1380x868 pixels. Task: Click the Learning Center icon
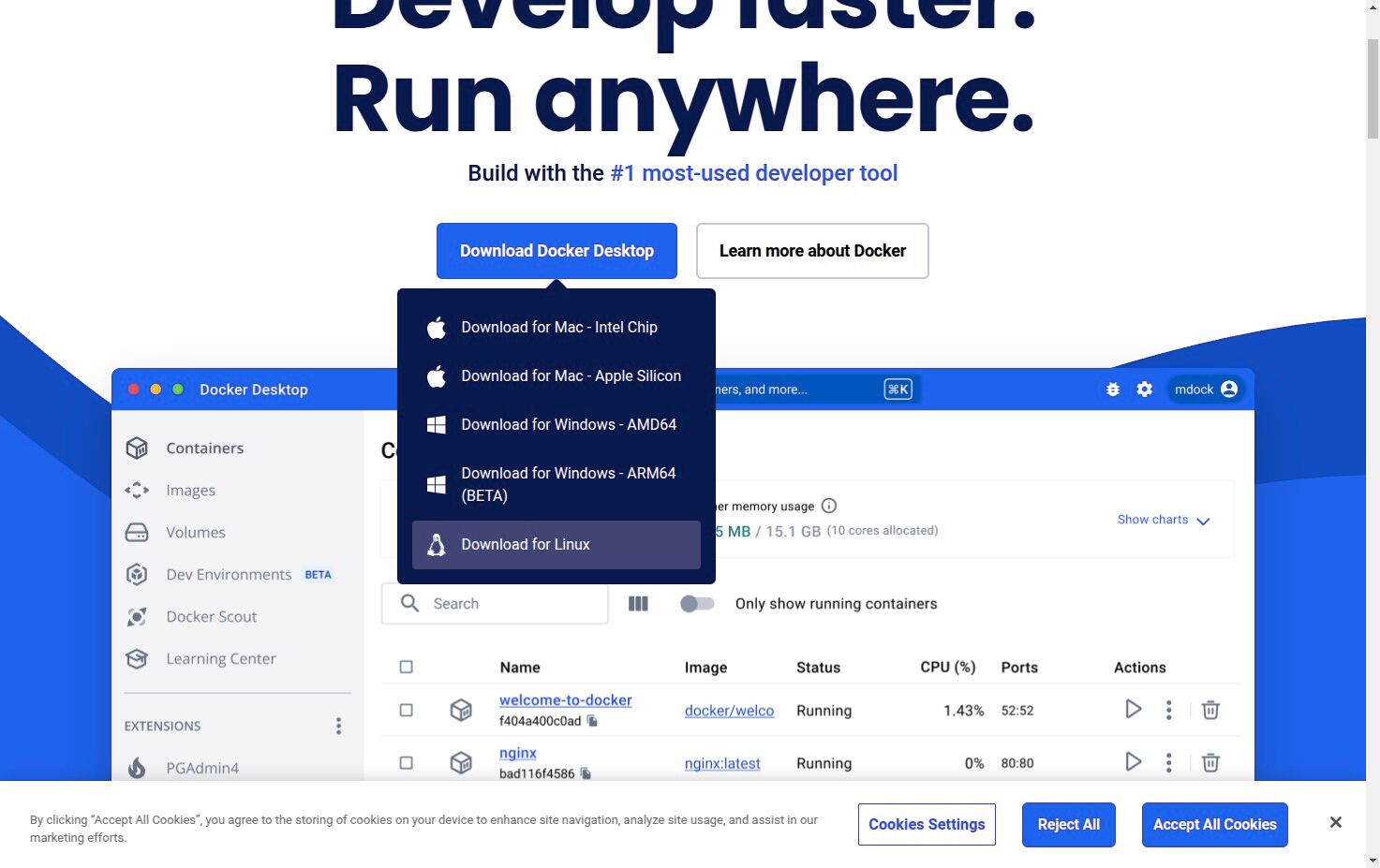pos(137,658)
